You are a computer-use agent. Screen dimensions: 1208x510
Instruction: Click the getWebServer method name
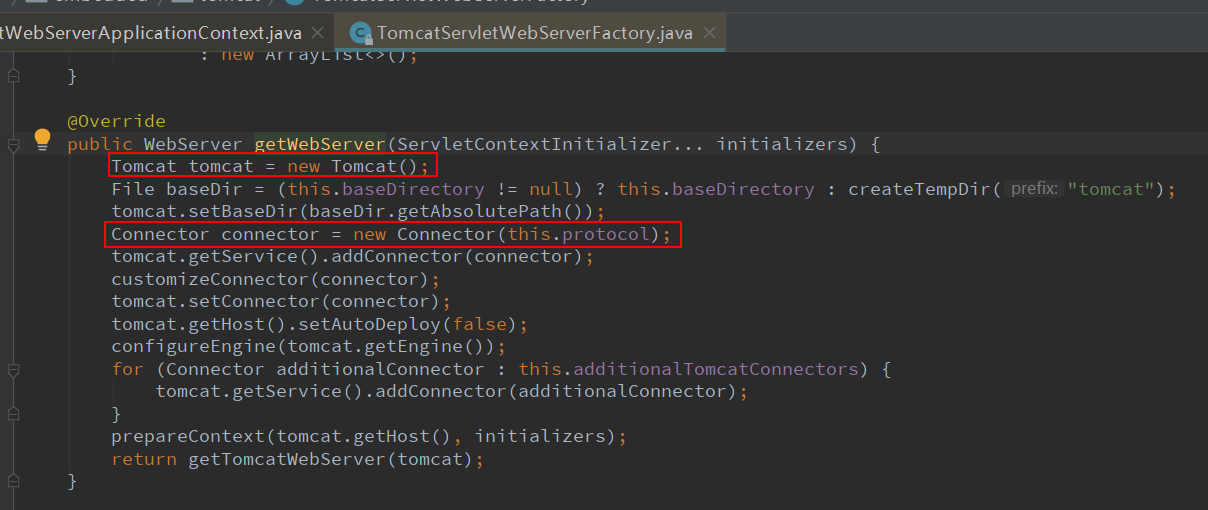click(320, 144)
